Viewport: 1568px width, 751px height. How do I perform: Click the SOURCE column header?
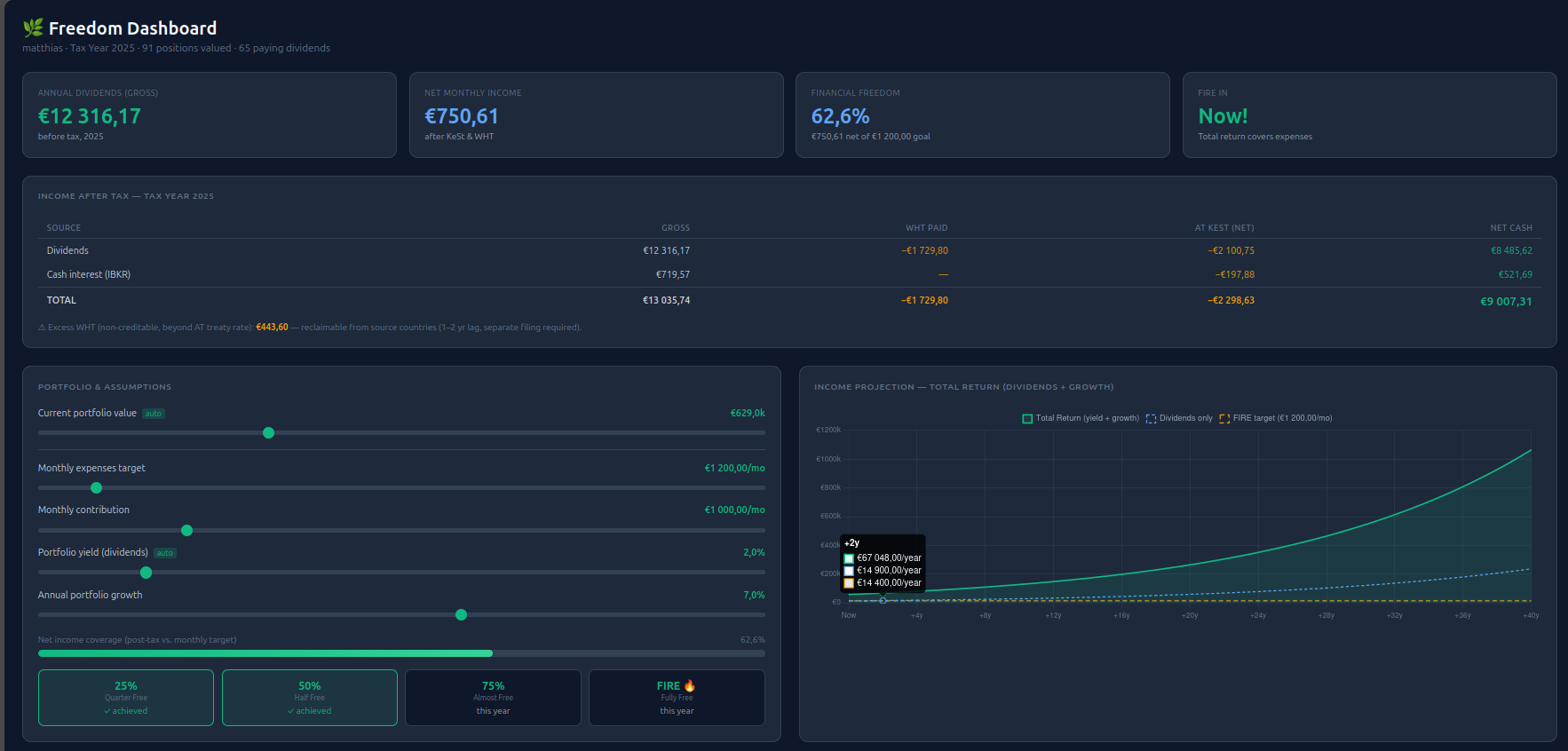pos(64,228)
